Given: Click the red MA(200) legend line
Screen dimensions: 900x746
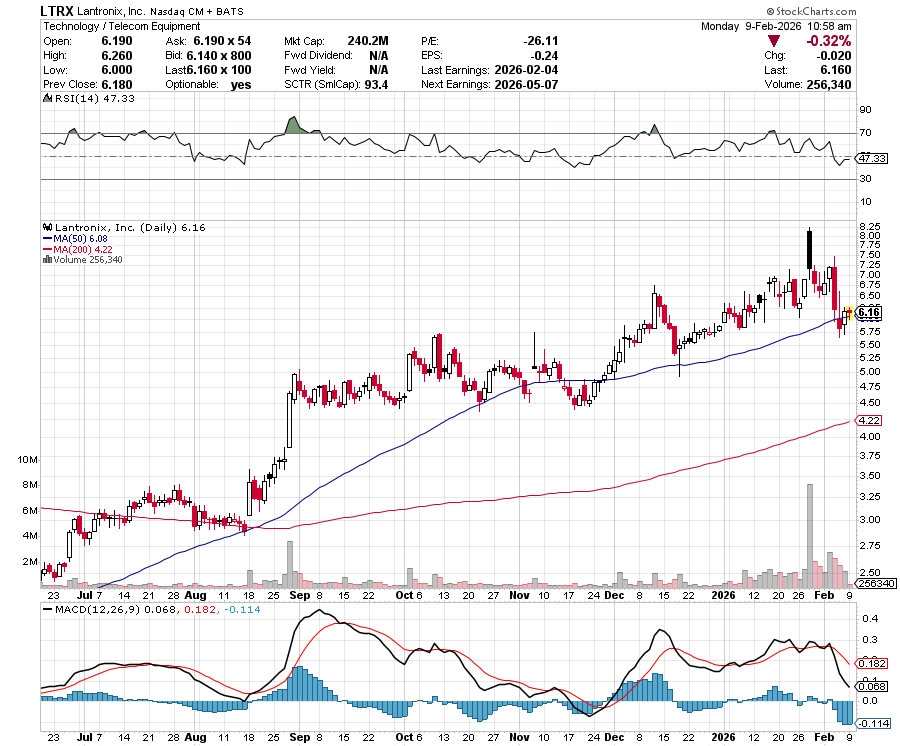Looking at the screenshot, I should (x=48, y=249).
